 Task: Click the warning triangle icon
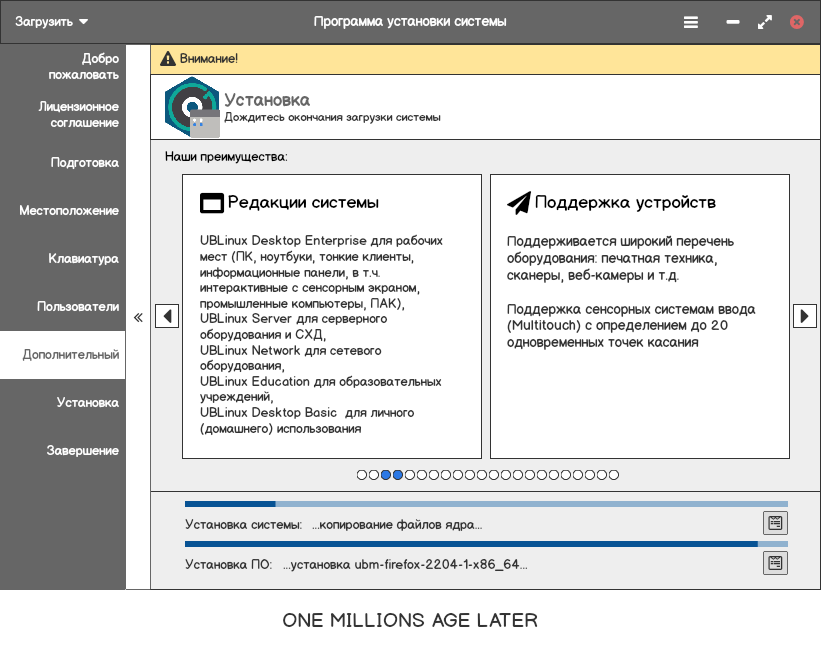[168, 59]
